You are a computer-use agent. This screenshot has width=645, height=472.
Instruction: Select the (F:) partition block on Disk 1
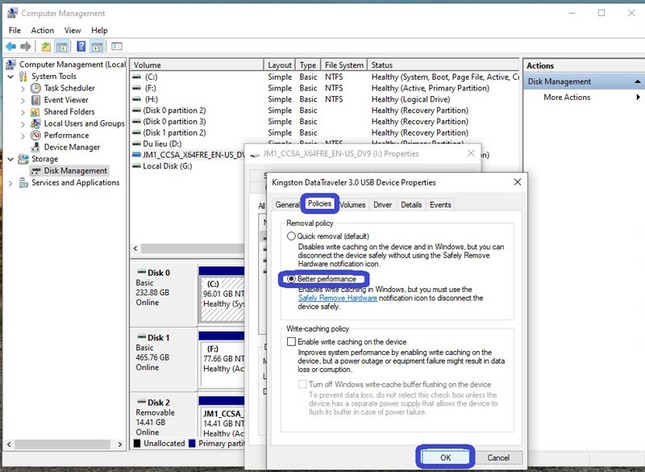222,365
